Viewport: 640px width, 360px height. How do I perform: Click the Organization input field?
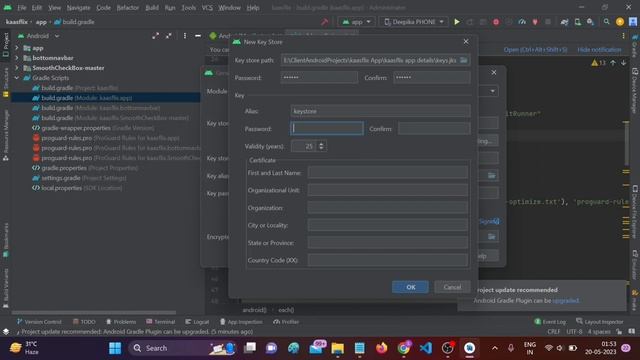pos(388,208)
